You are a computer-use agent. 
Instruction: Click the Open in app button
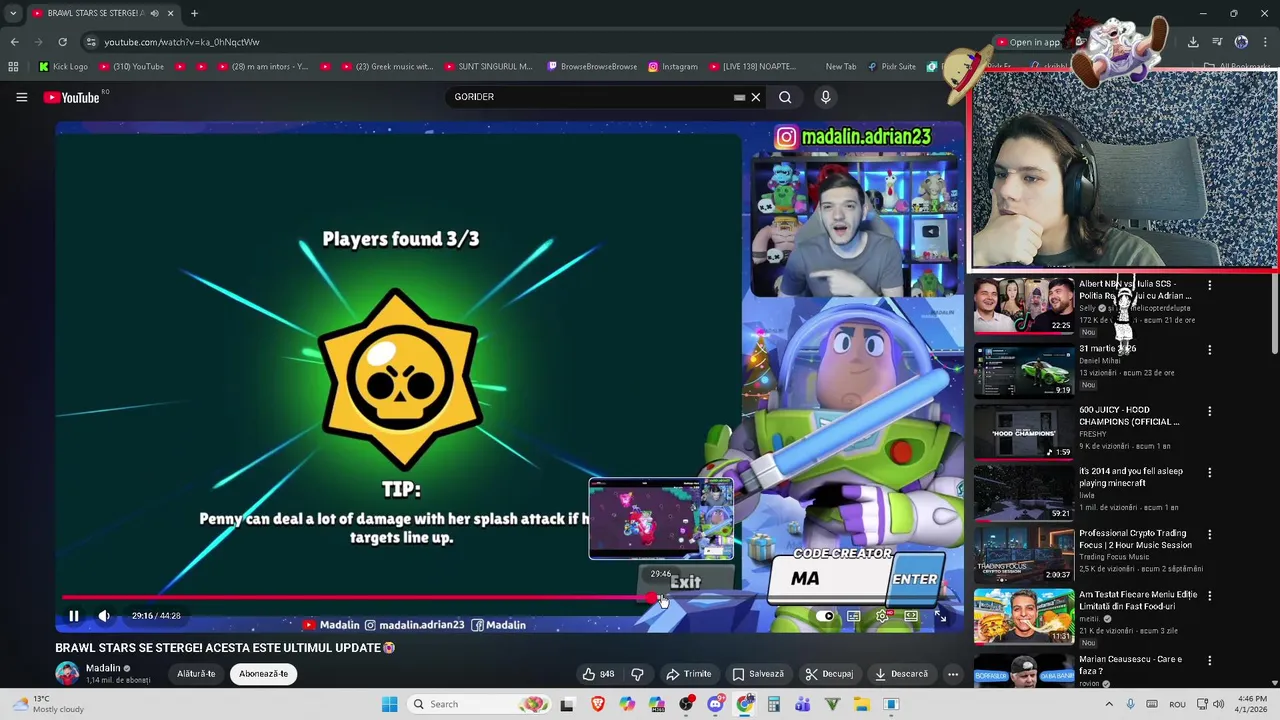coord(1028,42)
